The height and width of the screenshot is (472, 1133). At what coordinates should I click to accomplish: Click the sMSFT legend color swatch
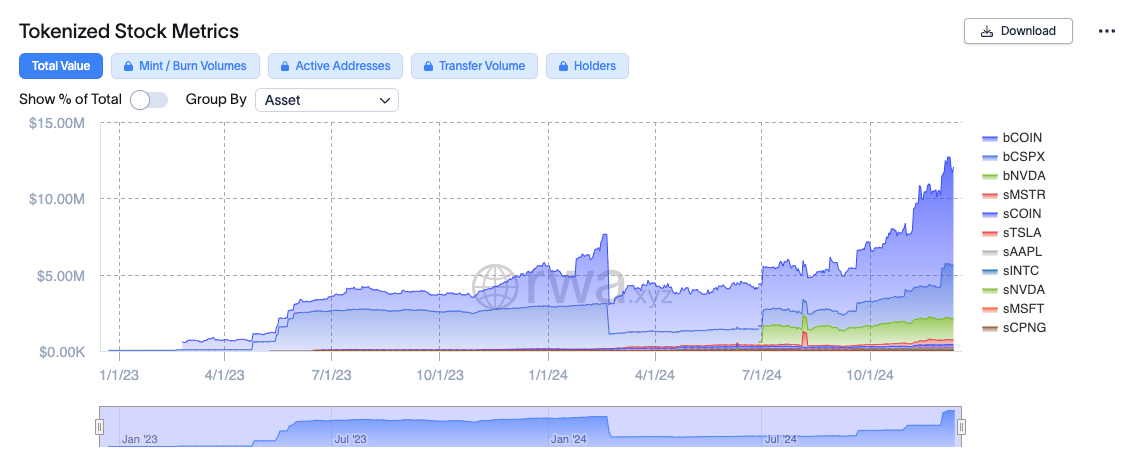click(990, 309)
